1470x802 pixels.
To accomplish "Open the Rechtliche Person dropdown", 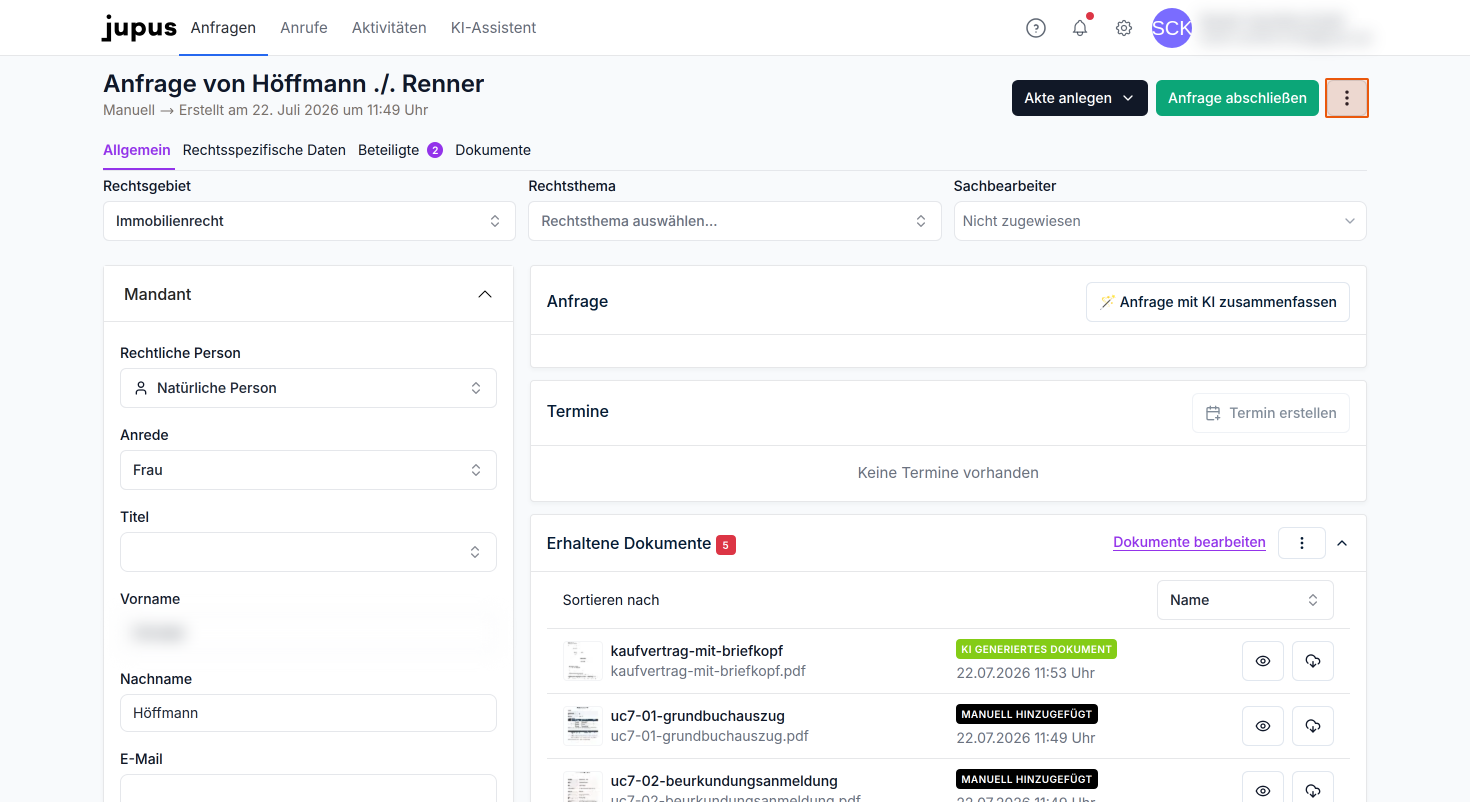I will 308,388.
